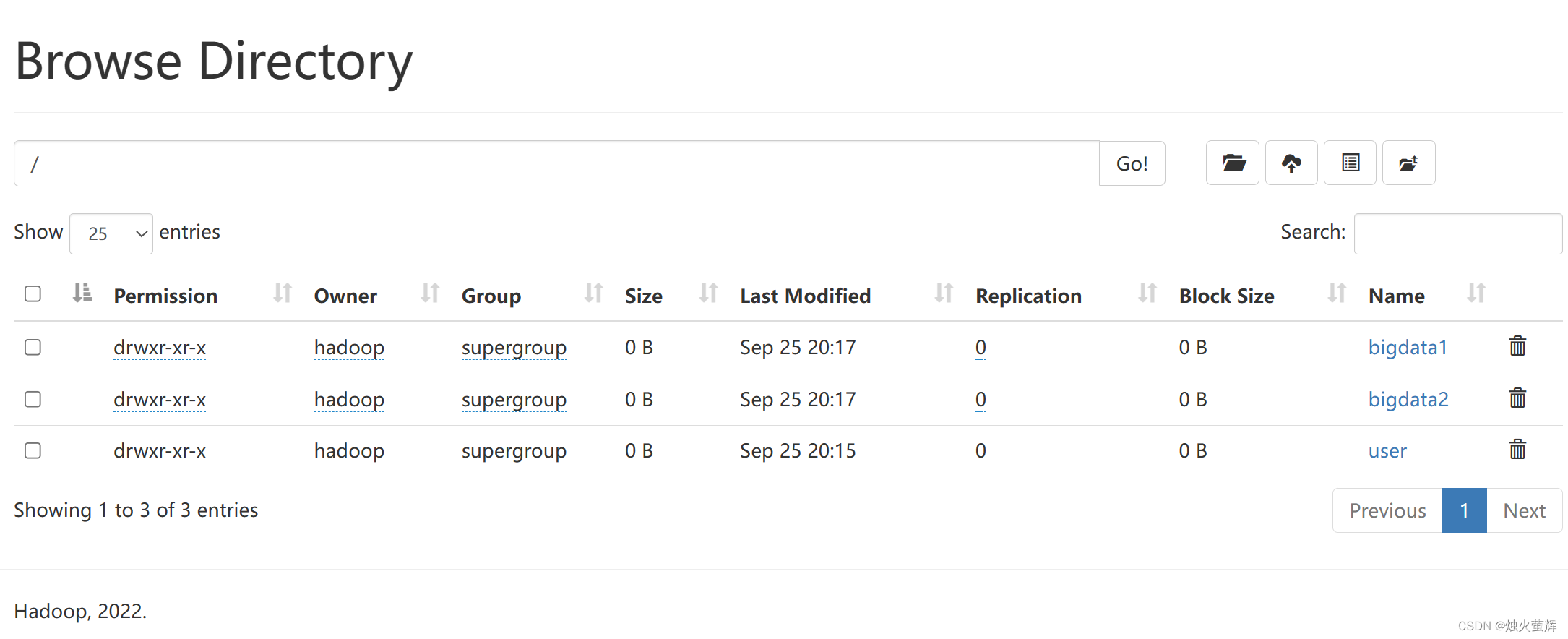The image size is (1568, 639).
Task: Click the Go! button
Action: click(1132, 163)
